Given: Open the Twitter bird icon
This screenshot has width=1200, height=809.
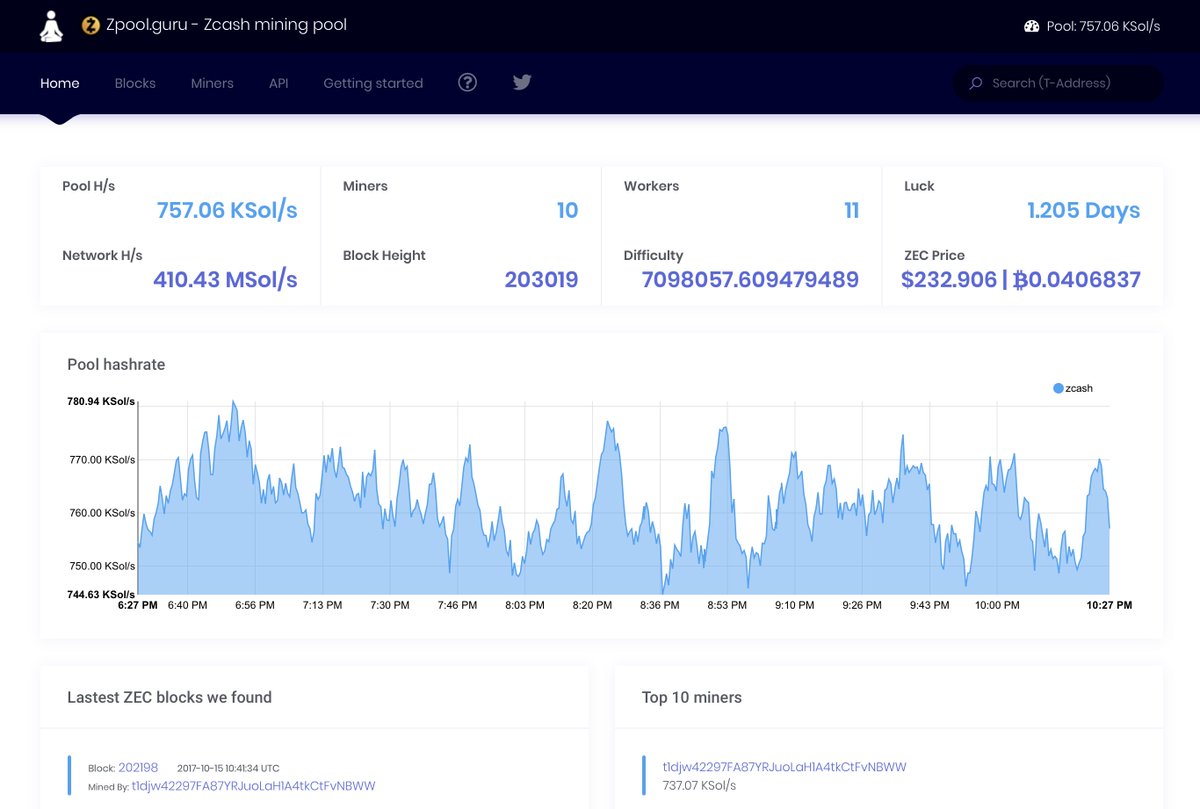Looking at the screenshot, I should coord(522,82).
